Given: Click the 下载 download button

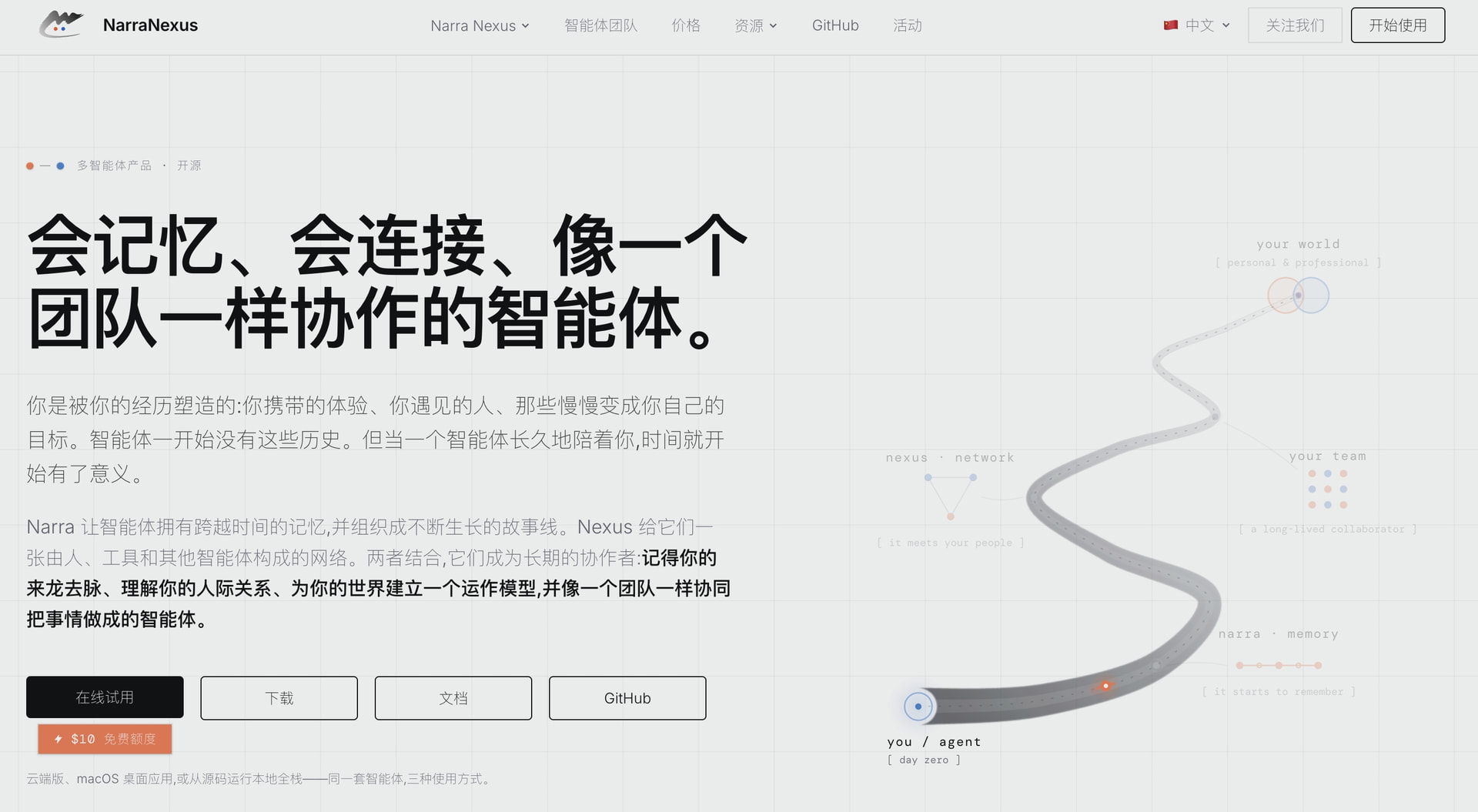Looking at the screenshot, I should point(279,698).
